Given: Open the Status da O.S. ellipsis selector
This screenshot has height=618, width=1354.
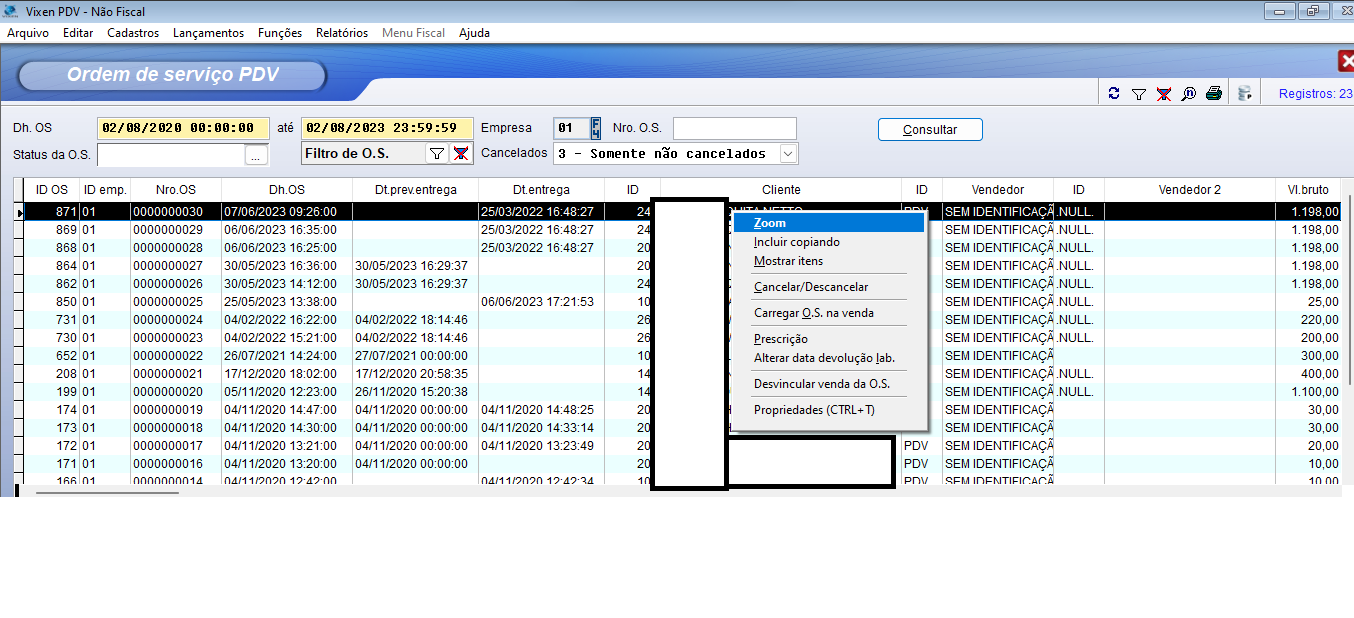Looking at the screenshot, I should pyautogui.click(x=257, y=156).
